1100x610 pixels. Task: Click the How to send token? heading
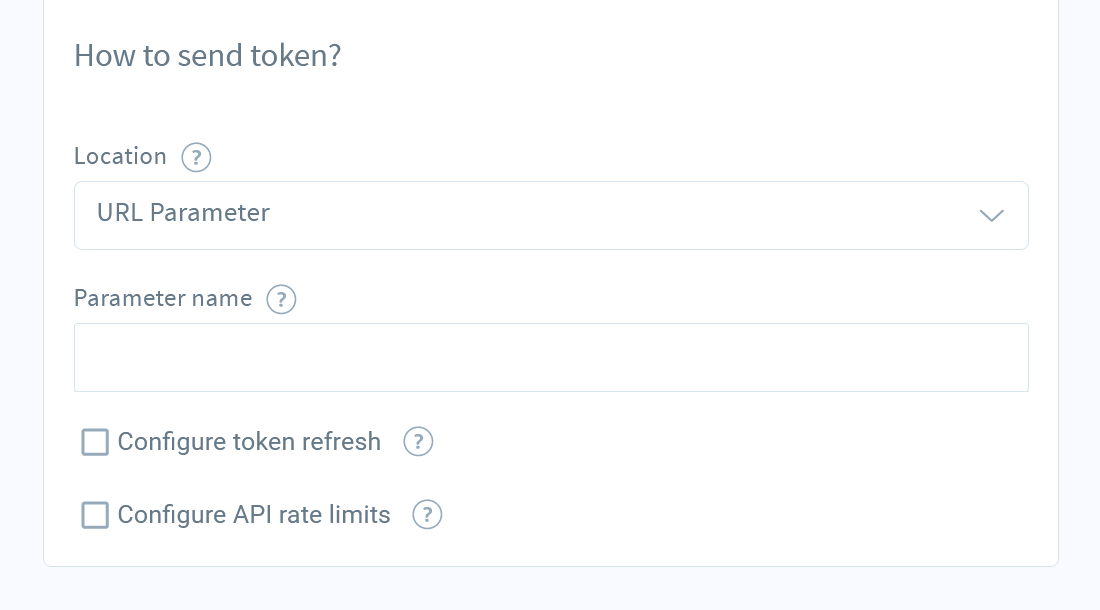(x=208, y=55)
